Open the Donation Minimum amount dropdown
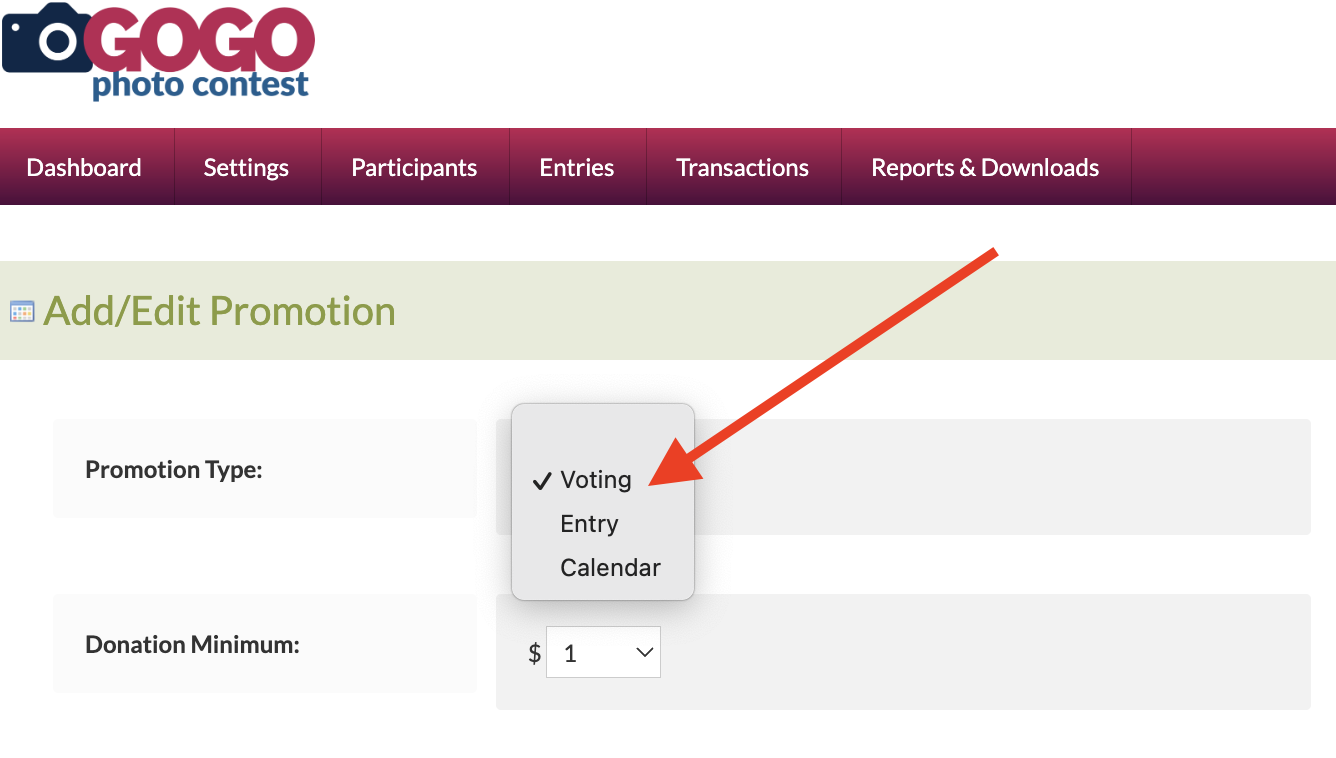Screen dimensions: 1336x758 pyautogui.click(x=602, y=653)
